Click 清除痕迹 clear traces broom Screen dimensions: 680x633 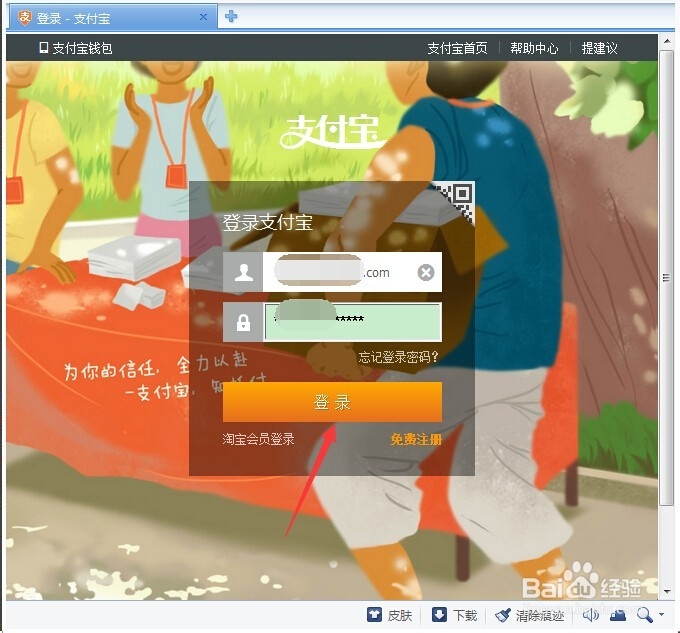click(x=530, y=615)
